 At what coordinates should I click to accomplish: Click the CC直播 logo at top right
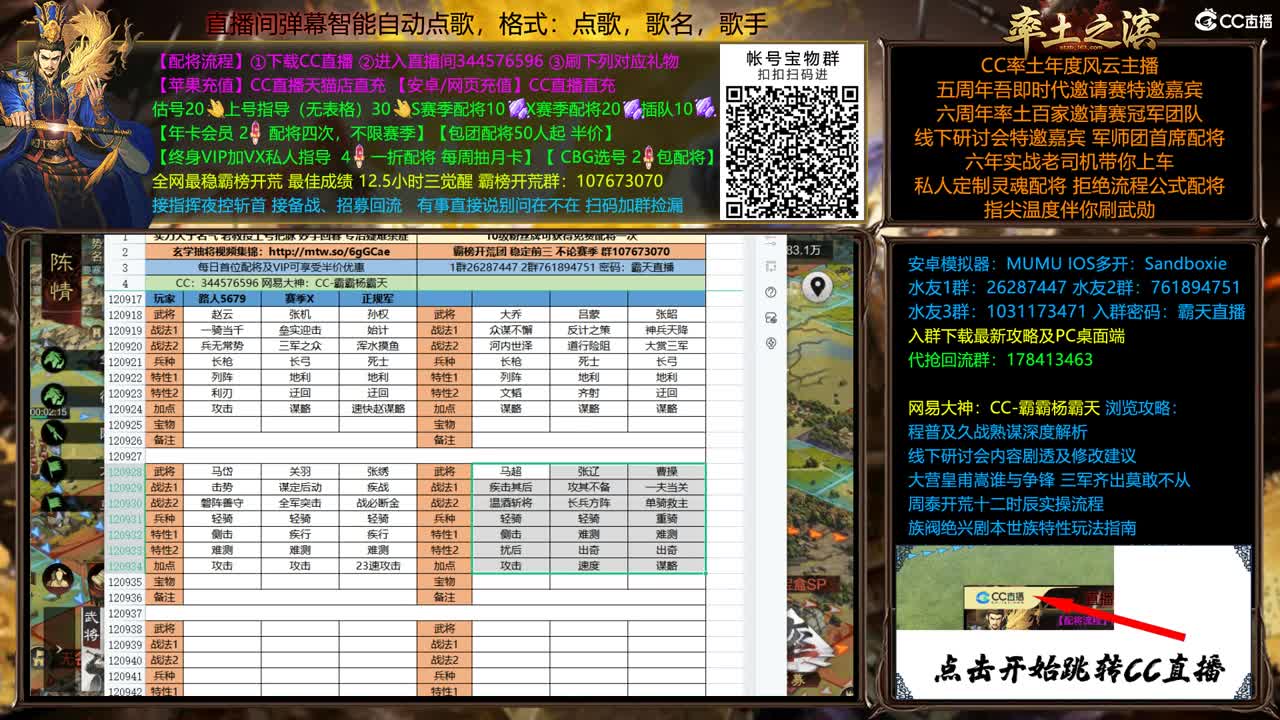tap(1235, 20)
